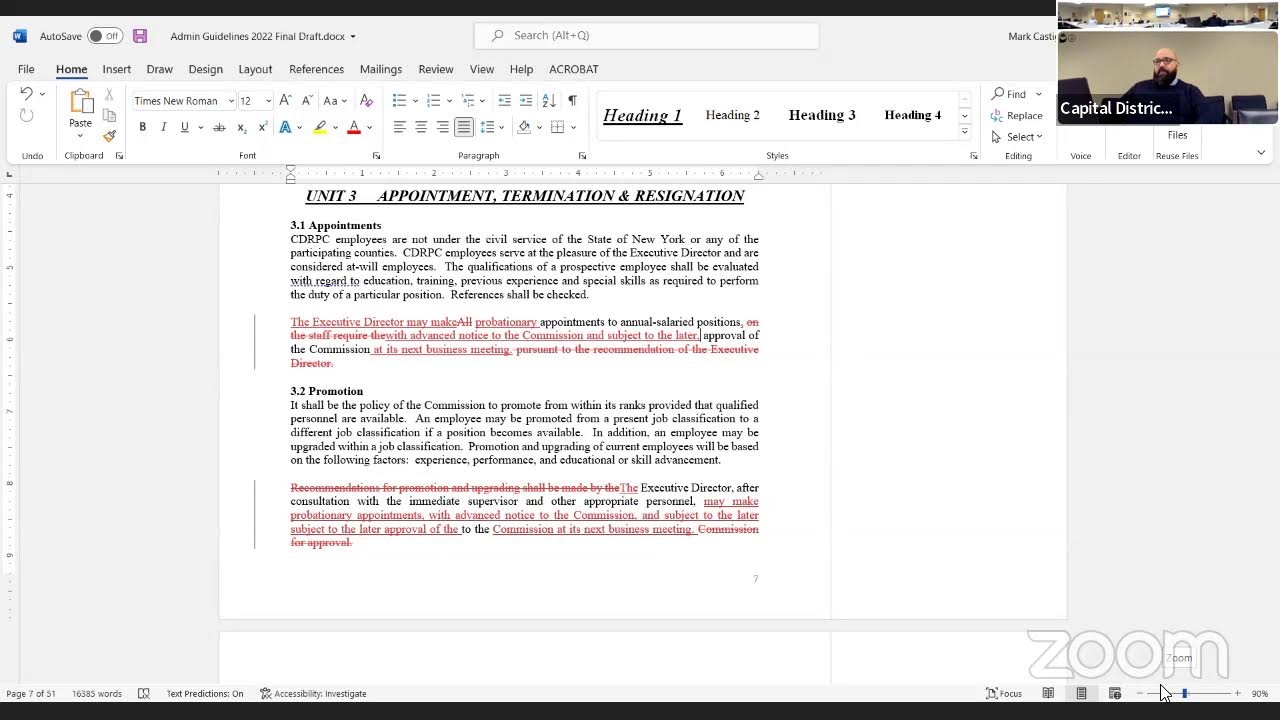This screenshot has width=1280, height=720.
Task: Align text right
Action: pyautogui.click(x=442, y=127)
